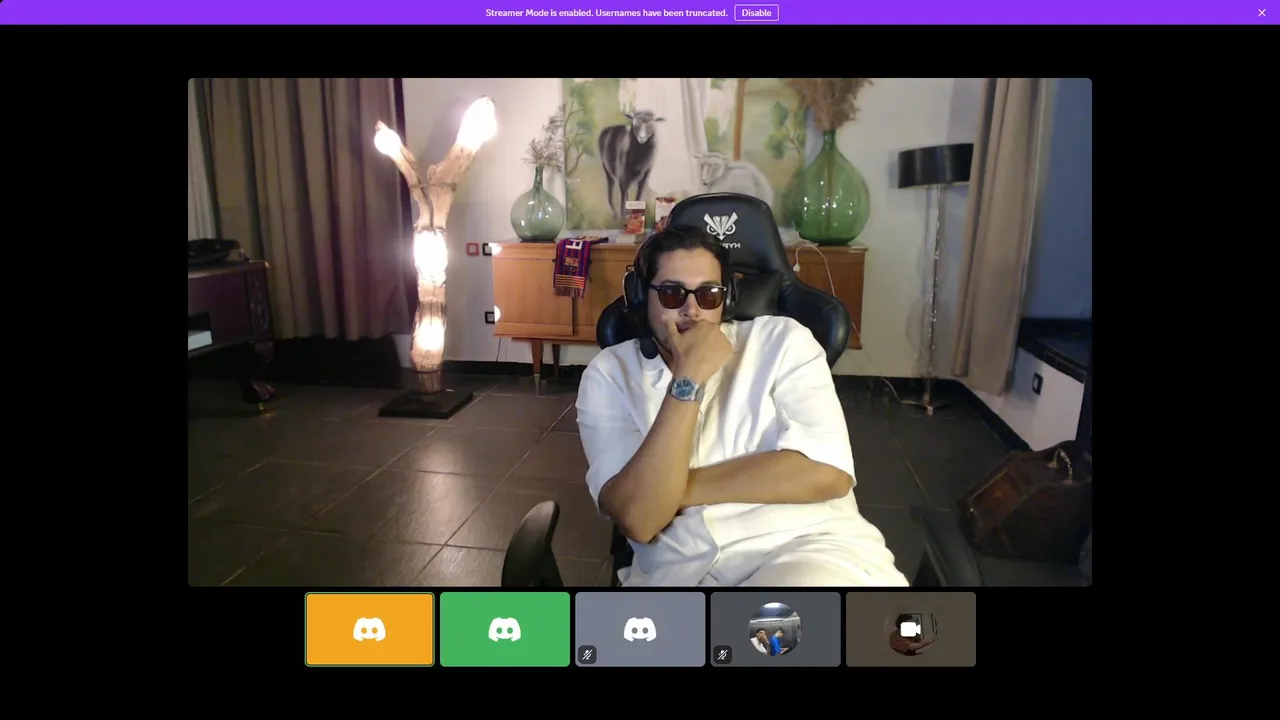Click Disable in the Streamer Mode banner
1280x720 pixels.
click(x=756, y=13)
